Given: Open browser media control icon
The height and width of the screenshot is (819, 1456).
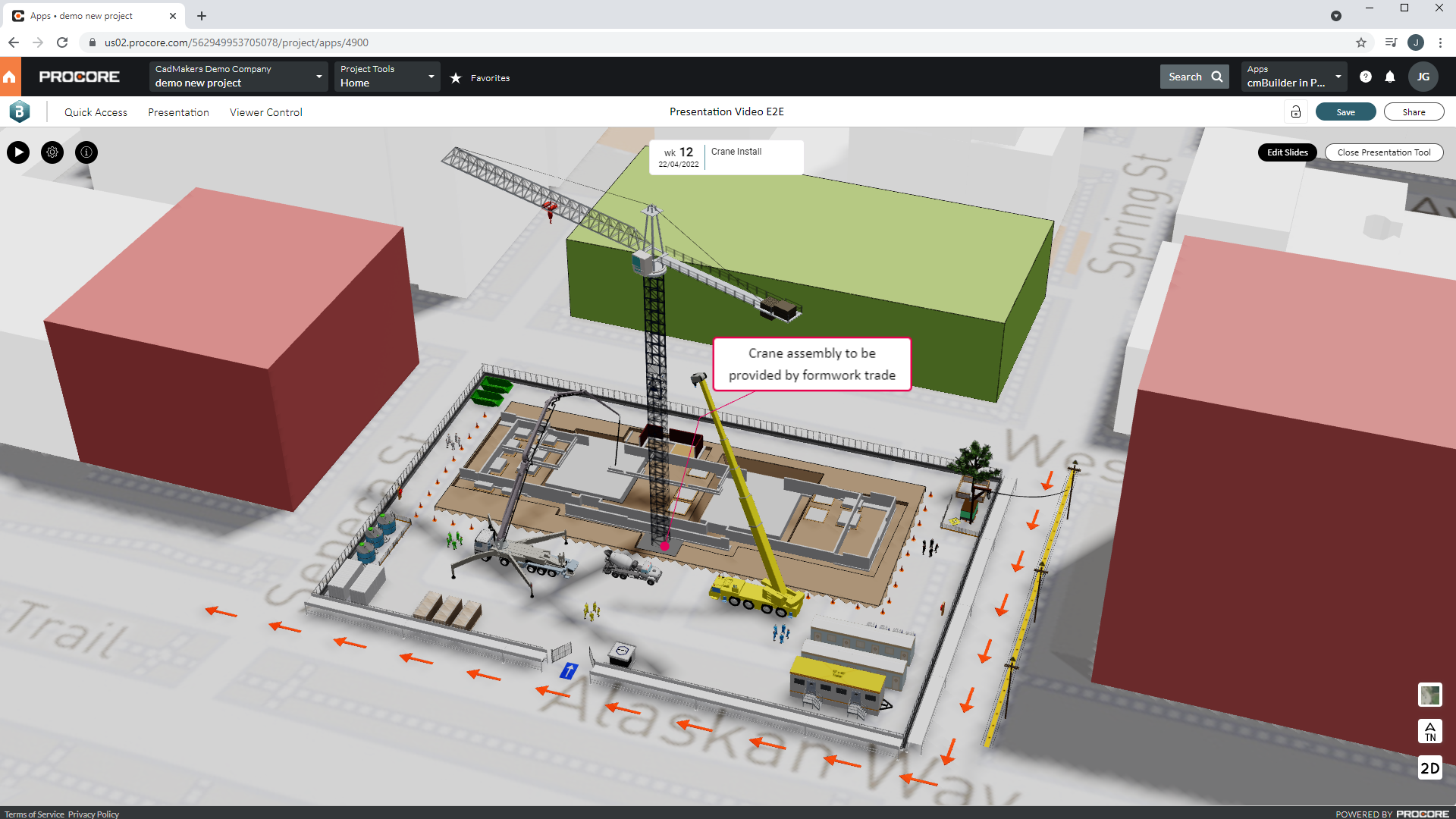Looking at the screenshot, I should pyautogui.click(x=1391, y=42).
